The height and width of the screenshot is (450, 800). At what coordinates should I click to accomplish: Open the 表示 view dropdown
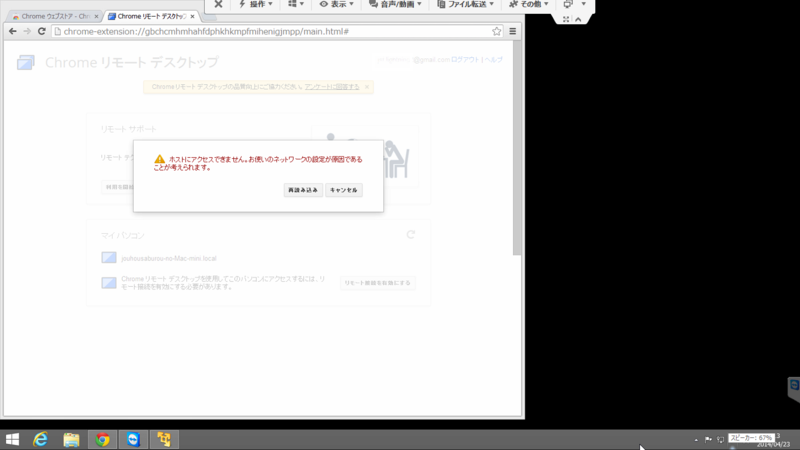336,4
